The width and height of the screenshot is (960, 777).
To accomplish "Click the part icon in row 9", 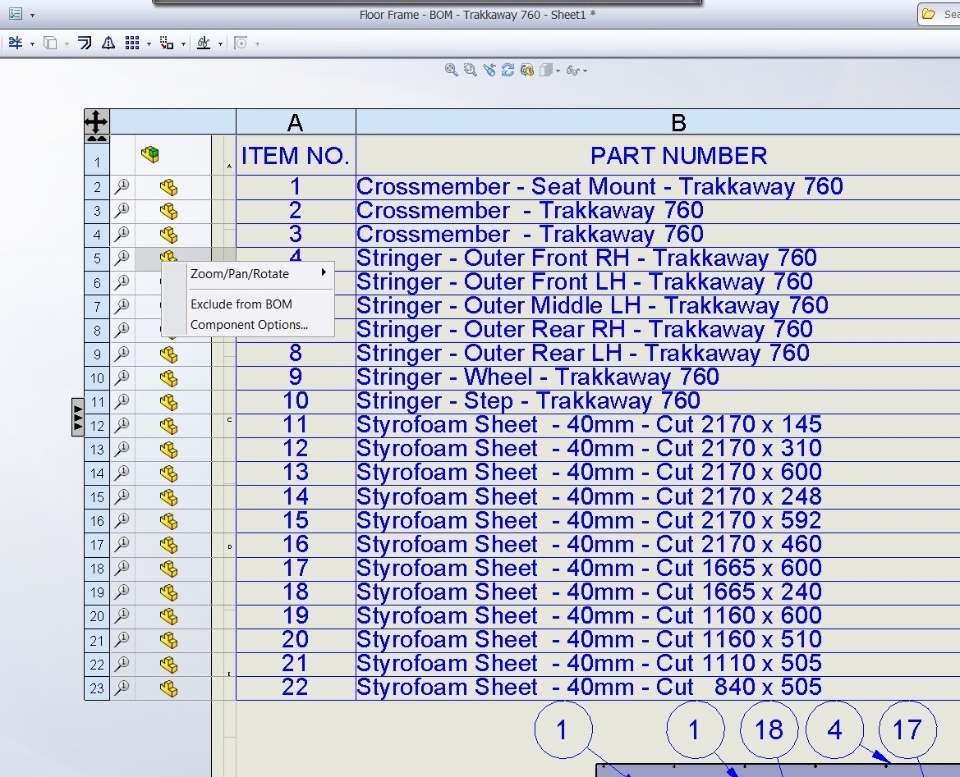I will 168,355.
